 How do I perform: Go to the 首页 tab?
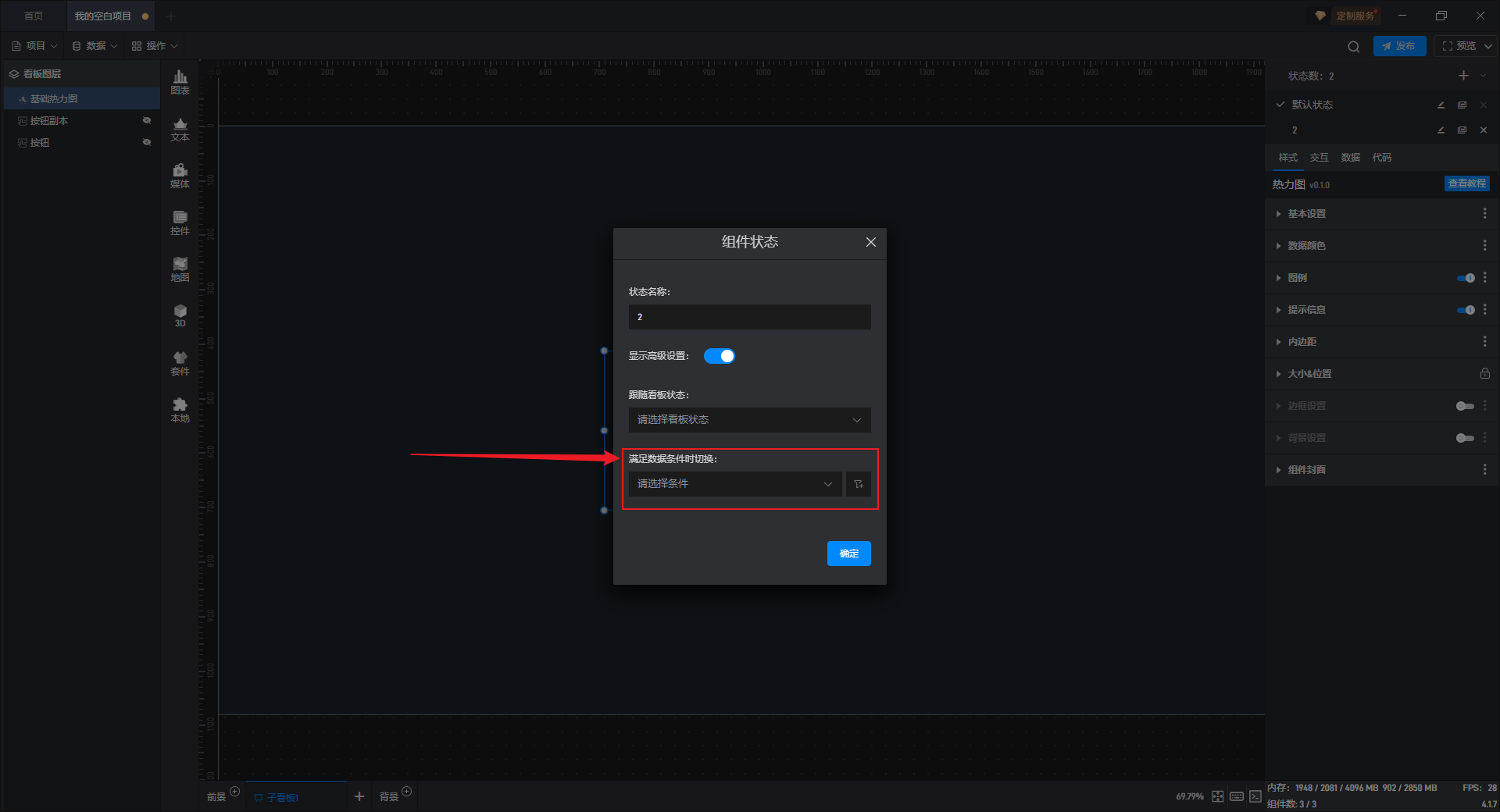tap(34, 16)
